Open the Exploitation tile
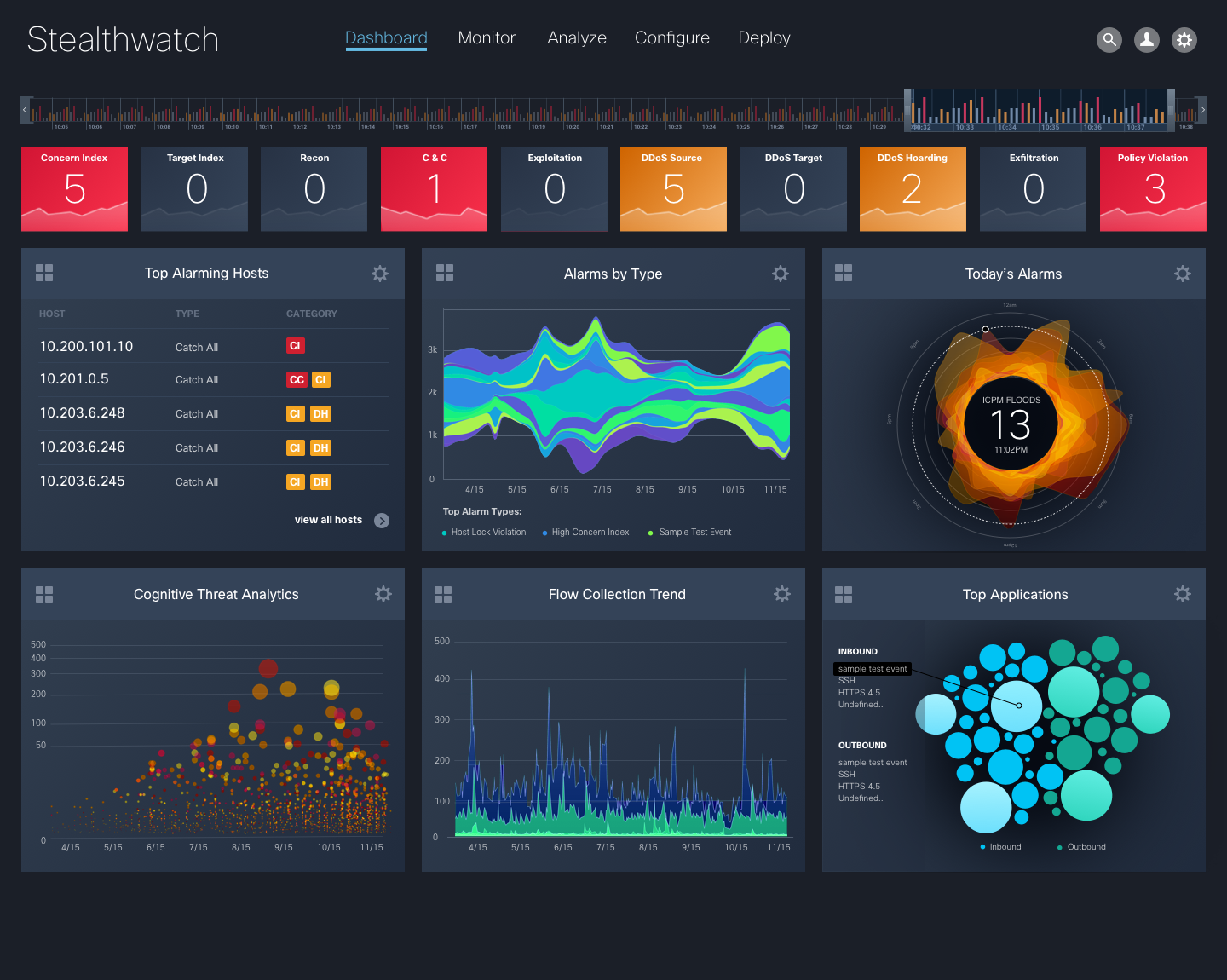 pyautogui.click(x=554, y=189)
